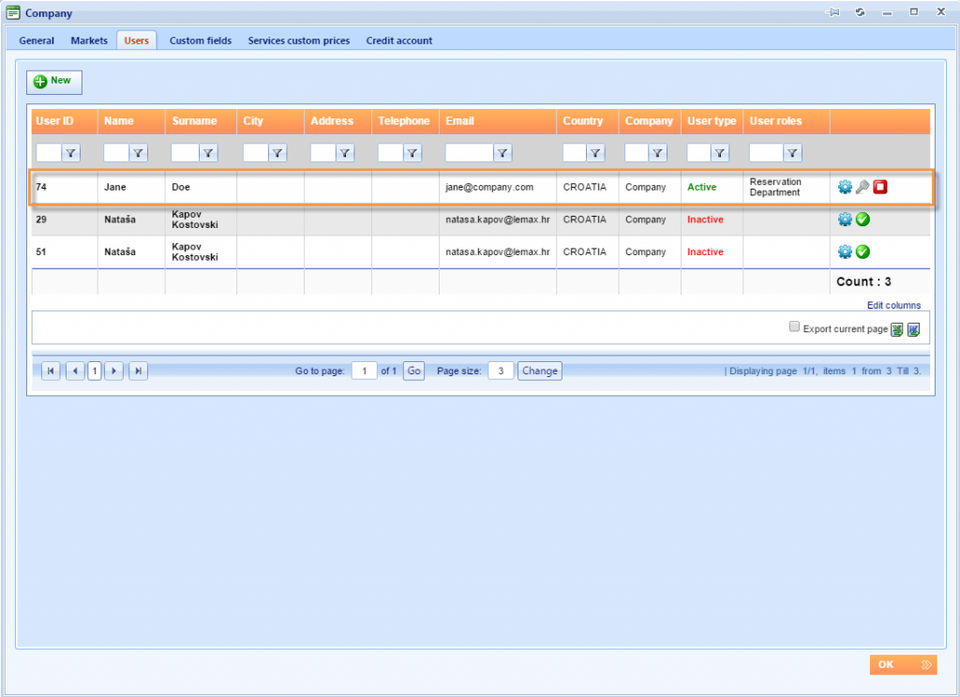
Task: Tick the Export current page checkbox
Action: click(794, 326)
